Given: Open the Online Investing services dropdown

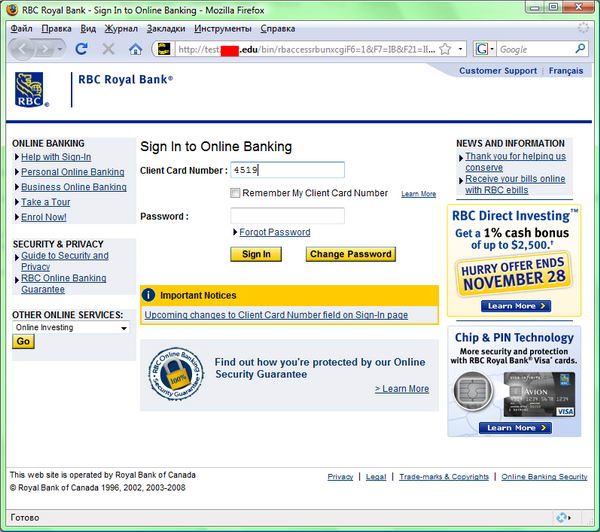Looking at the screenshot, I should click(71, 328).
